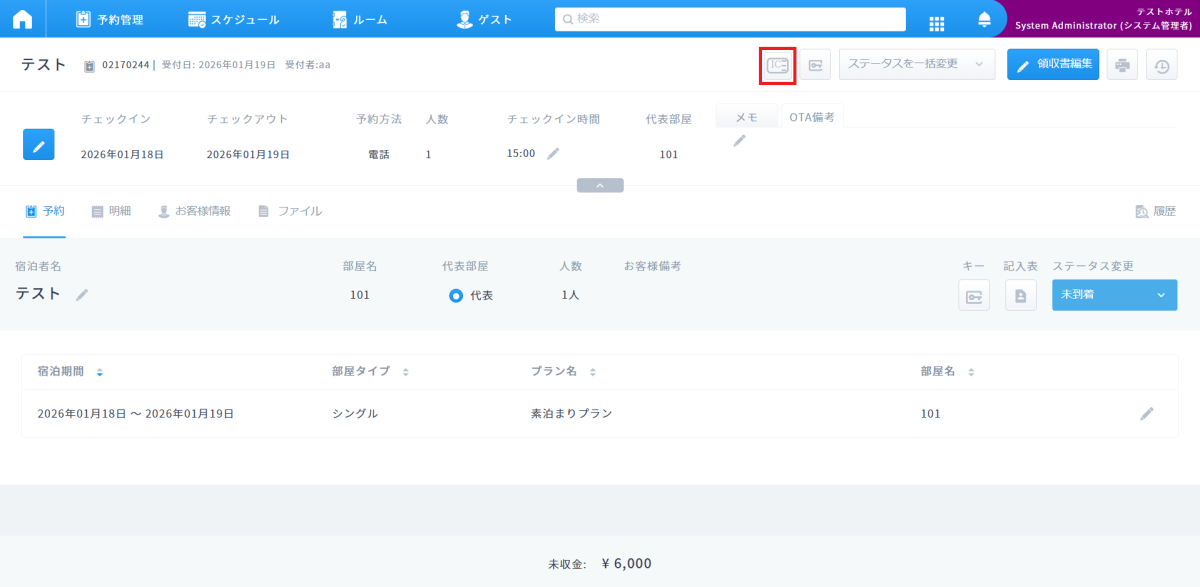1200x587 pixels.
Task: Click the notification bell icon
Action: 984,20
